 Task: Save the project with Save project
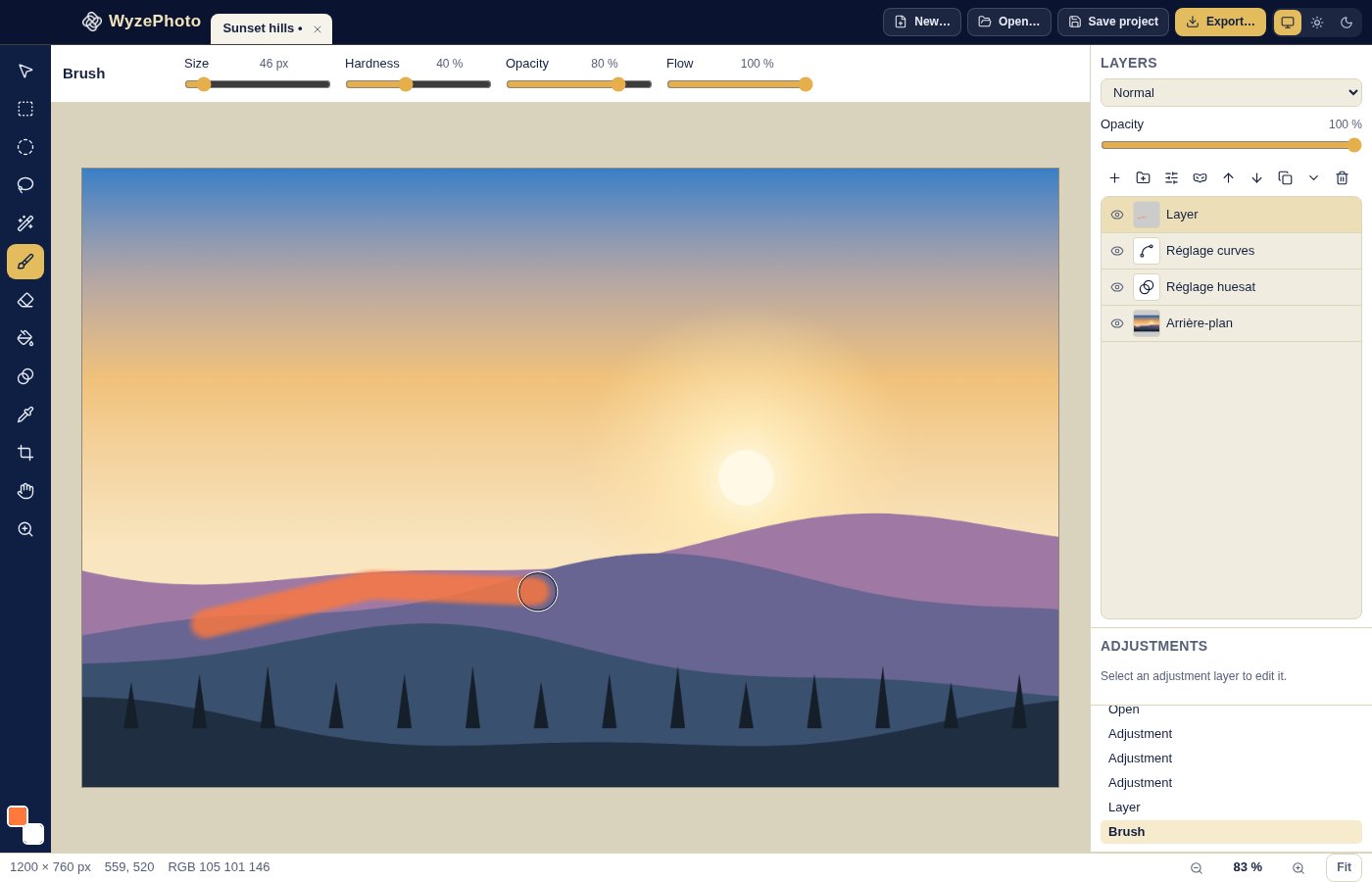(1113, 22)
